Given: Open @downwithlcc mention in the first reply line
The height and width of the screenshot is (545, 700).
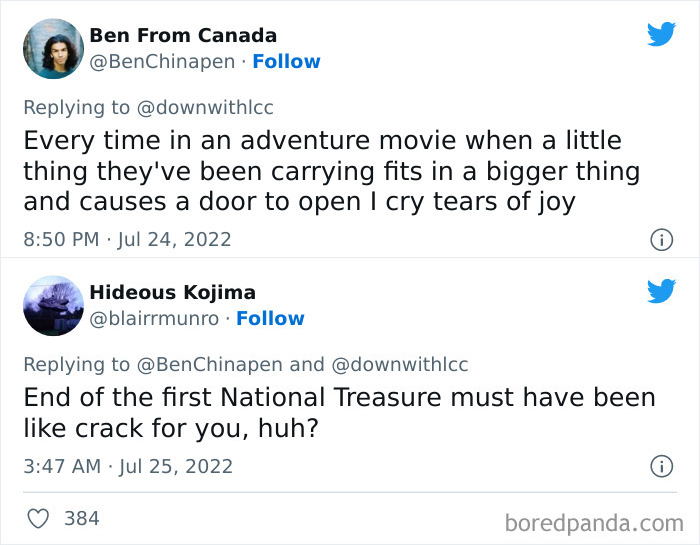Looking at the screenshot, I should (204, 108).
